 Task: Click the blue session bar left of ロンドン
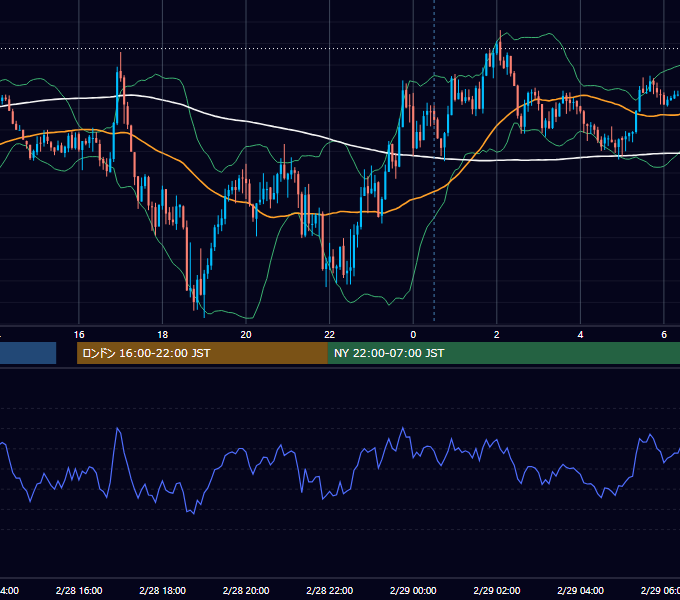tap(28, 353)
